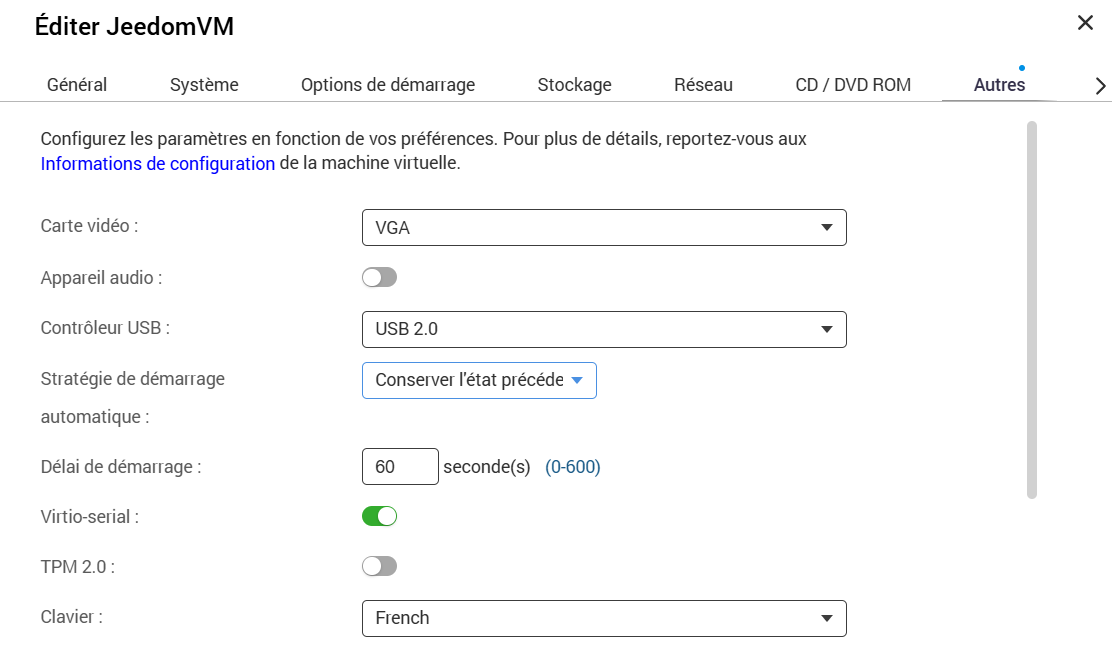Viewport: 1112px width, 669px height.
Task: Enable the Appareil audio toggle
Action: point(379,277)
